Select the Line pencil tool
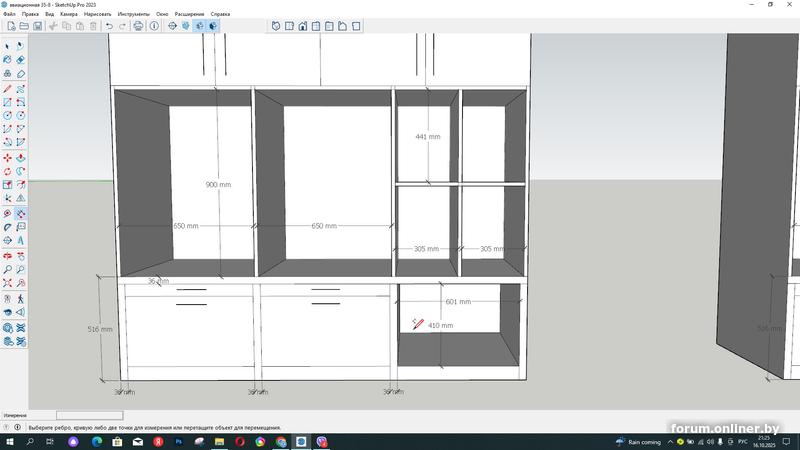This screenshot has height=450, width=800. coord(7,89)
